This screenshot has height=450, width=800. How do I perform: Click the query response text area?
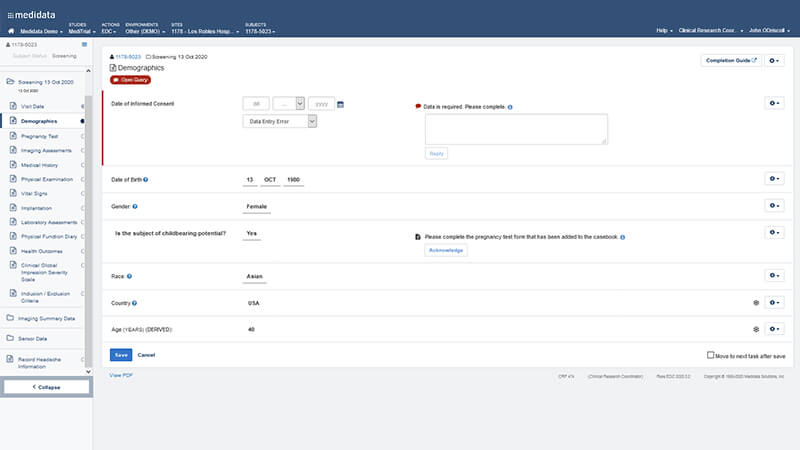point(515,129)
